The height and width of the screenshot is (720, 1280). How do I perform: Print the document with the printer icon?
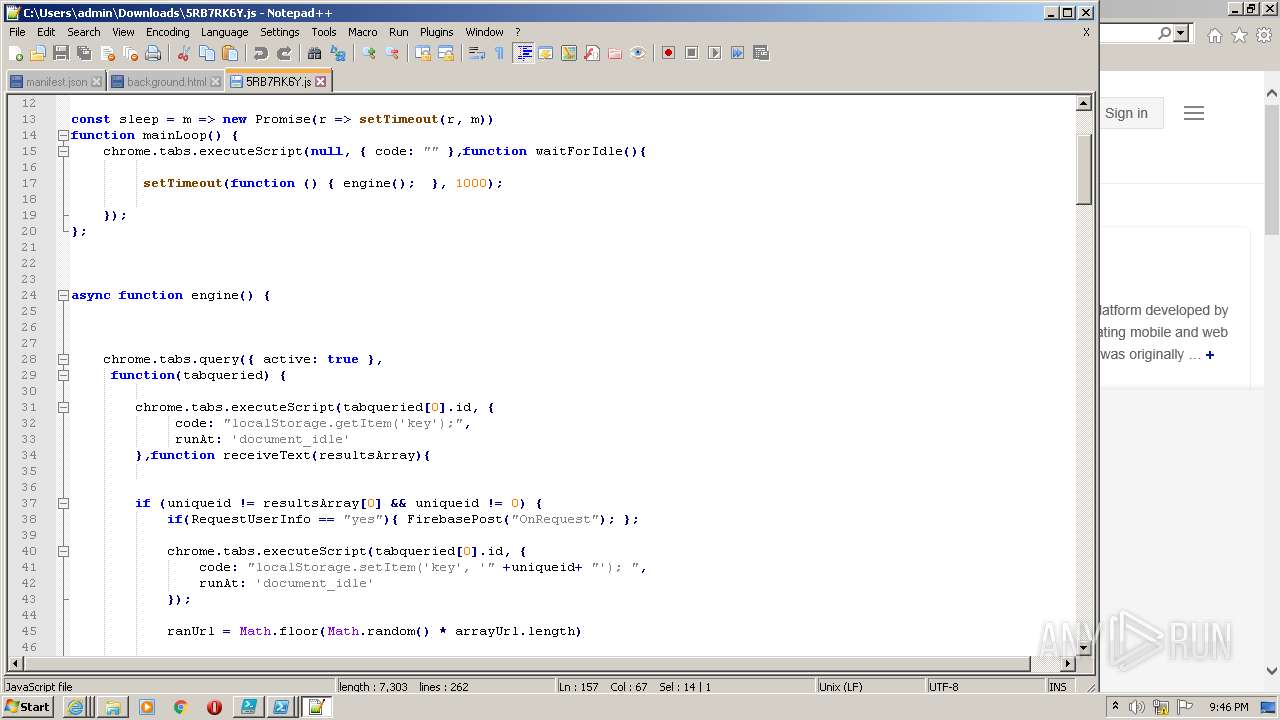[153, 53]
